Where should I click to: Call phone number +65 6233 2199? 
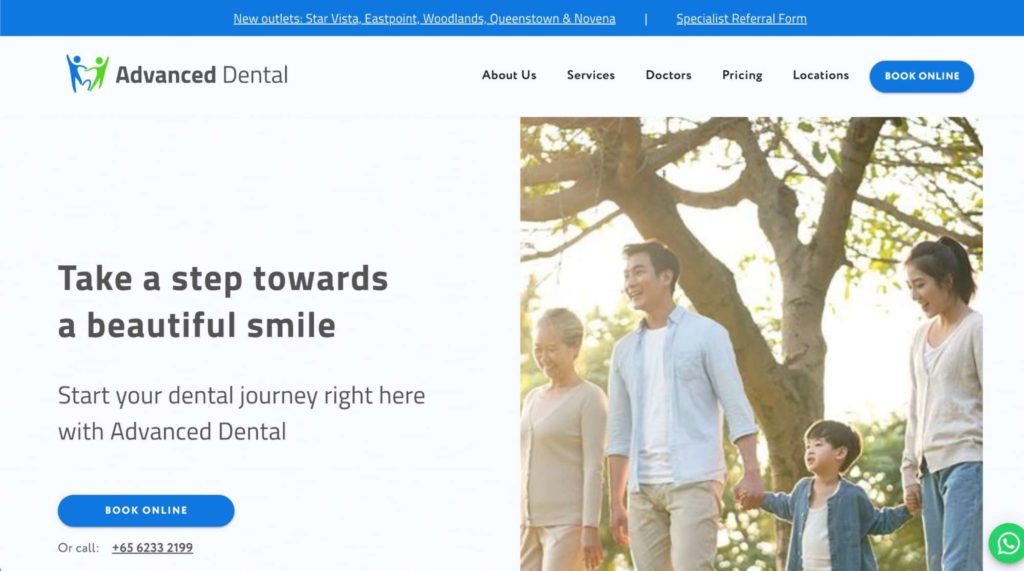[x=152, y=547]
